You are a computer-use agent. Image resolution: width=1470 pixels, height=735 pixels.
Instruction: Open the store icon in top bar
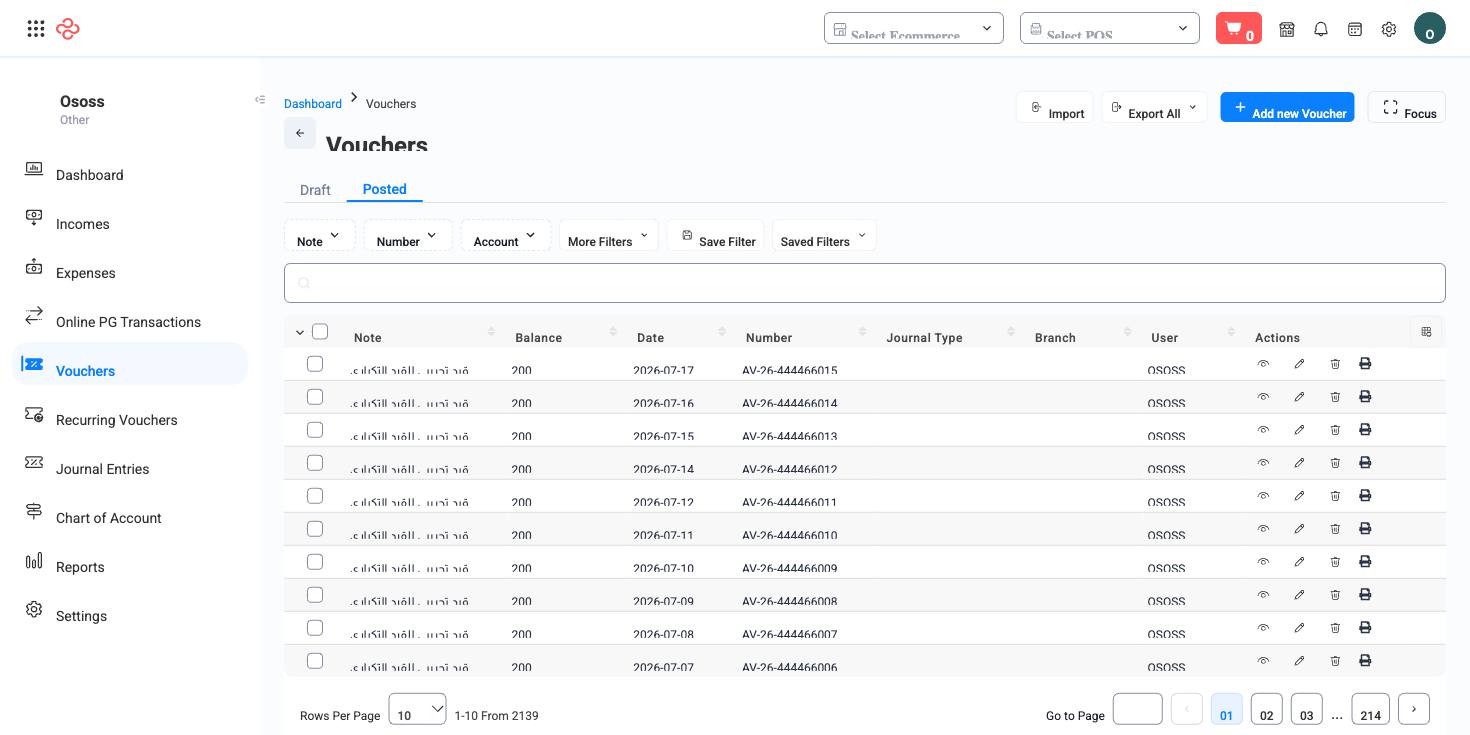(1287, 29)
